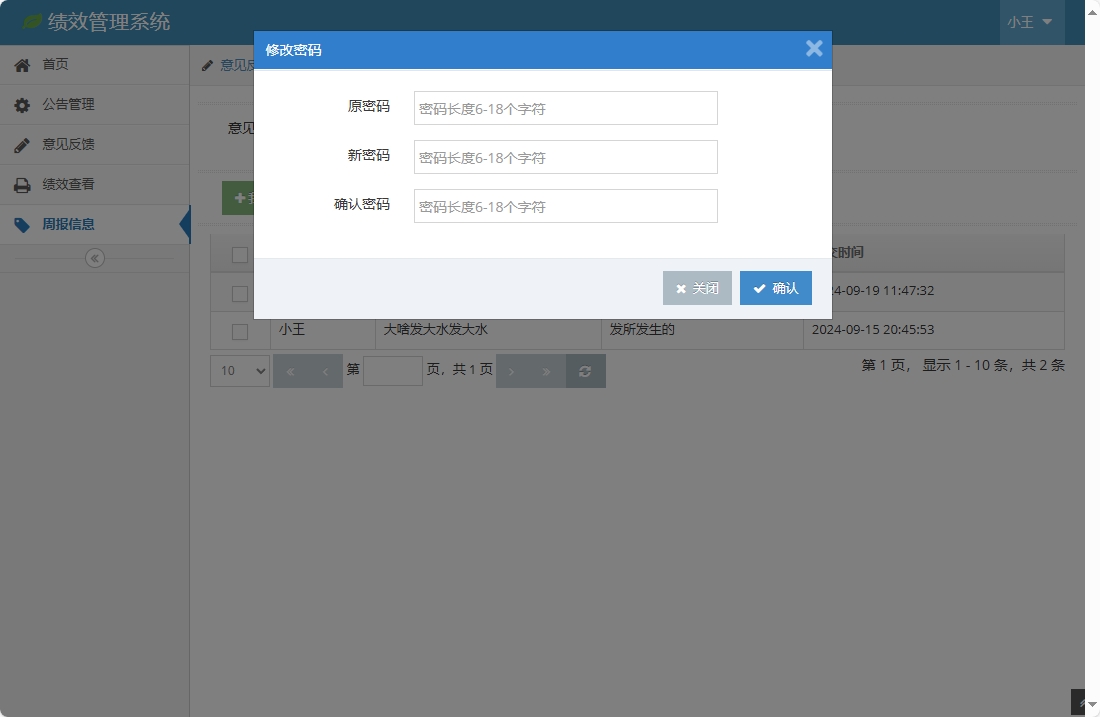Click the printer icon beside 绩效查看
This screenshot has height=717, width=1100.
(x=22, y=184)
